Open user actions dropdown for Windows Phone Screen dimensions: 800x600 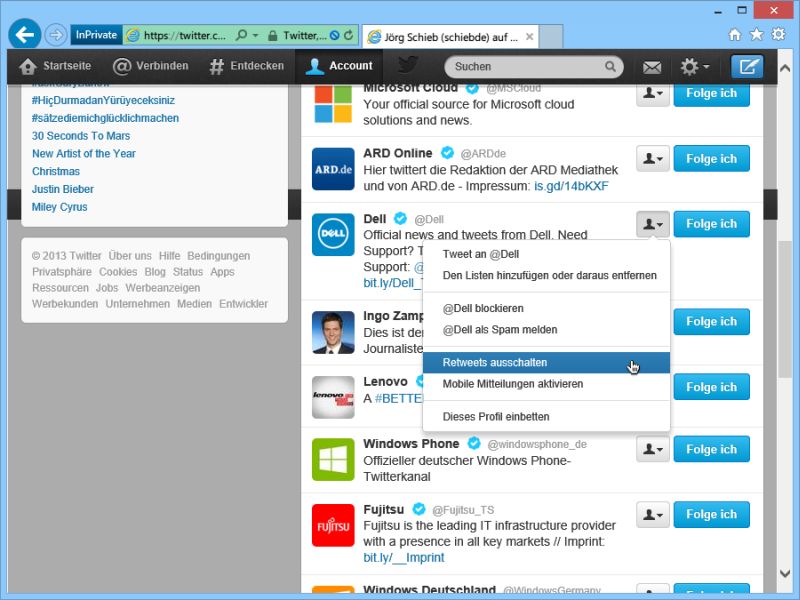click(x=653, y=449)
